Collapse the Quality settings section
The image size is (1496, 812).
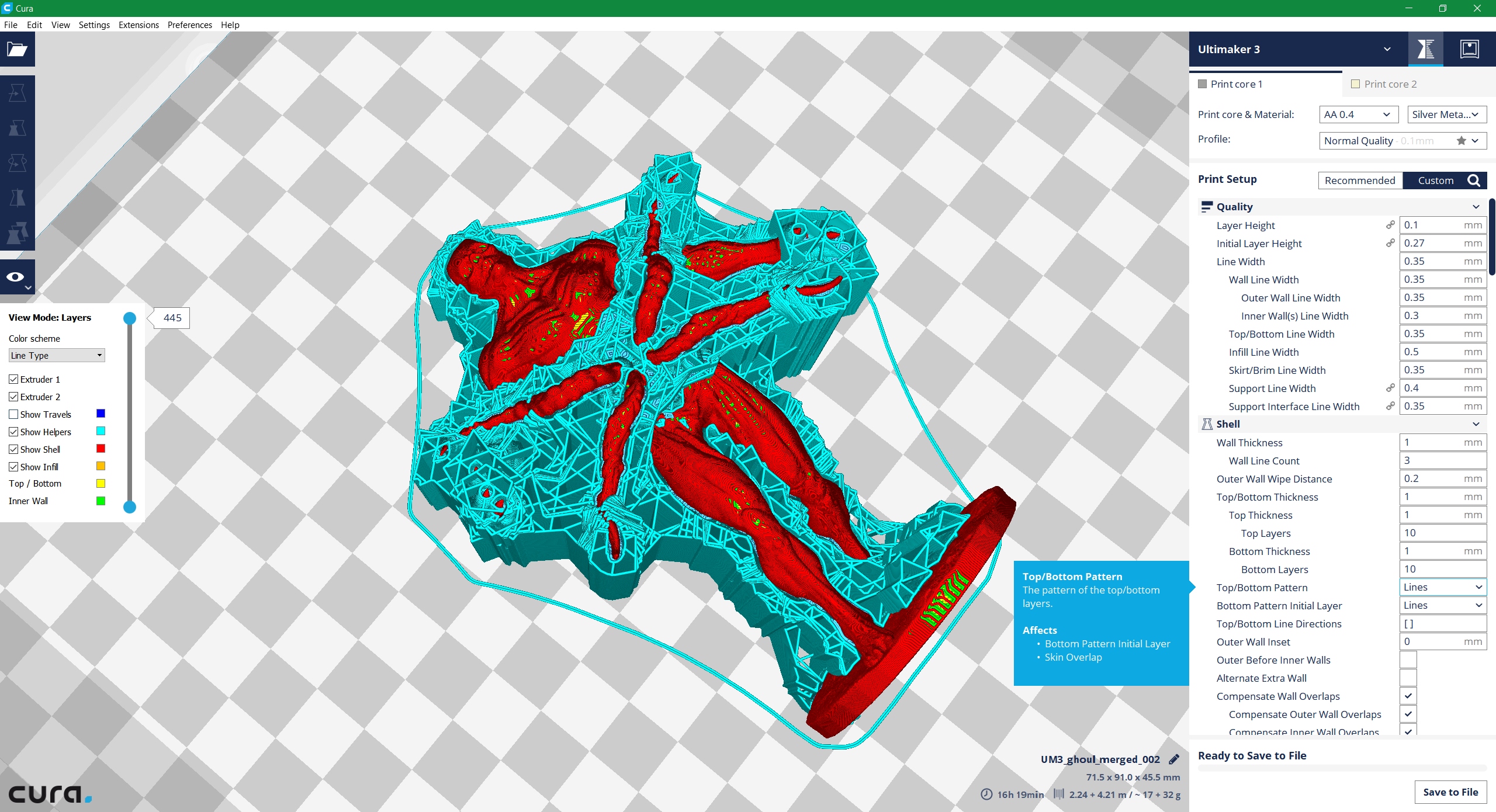tap(1476, 207)
